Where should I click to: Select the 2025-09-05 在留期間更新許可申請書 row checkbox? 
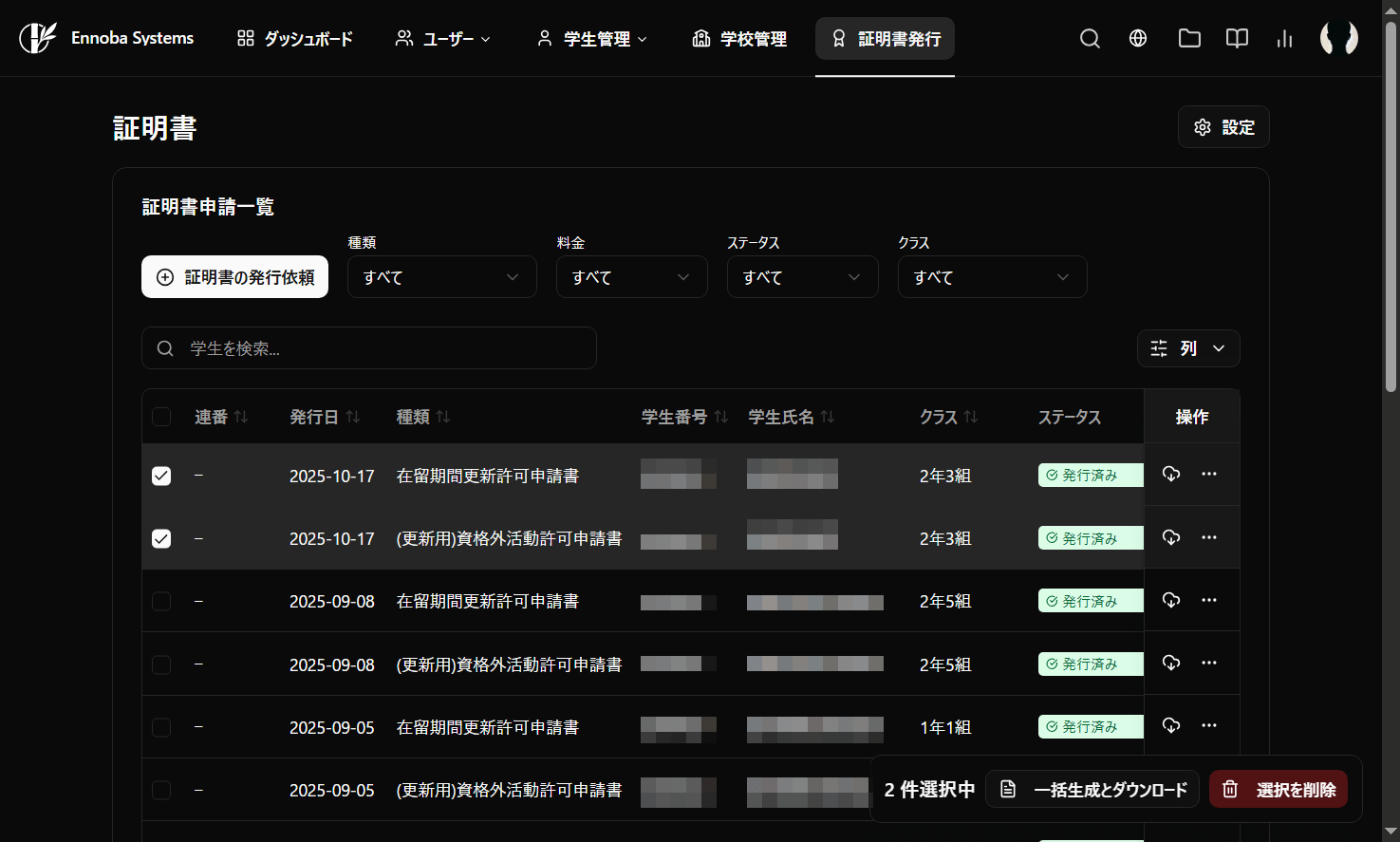pos(161,727)
